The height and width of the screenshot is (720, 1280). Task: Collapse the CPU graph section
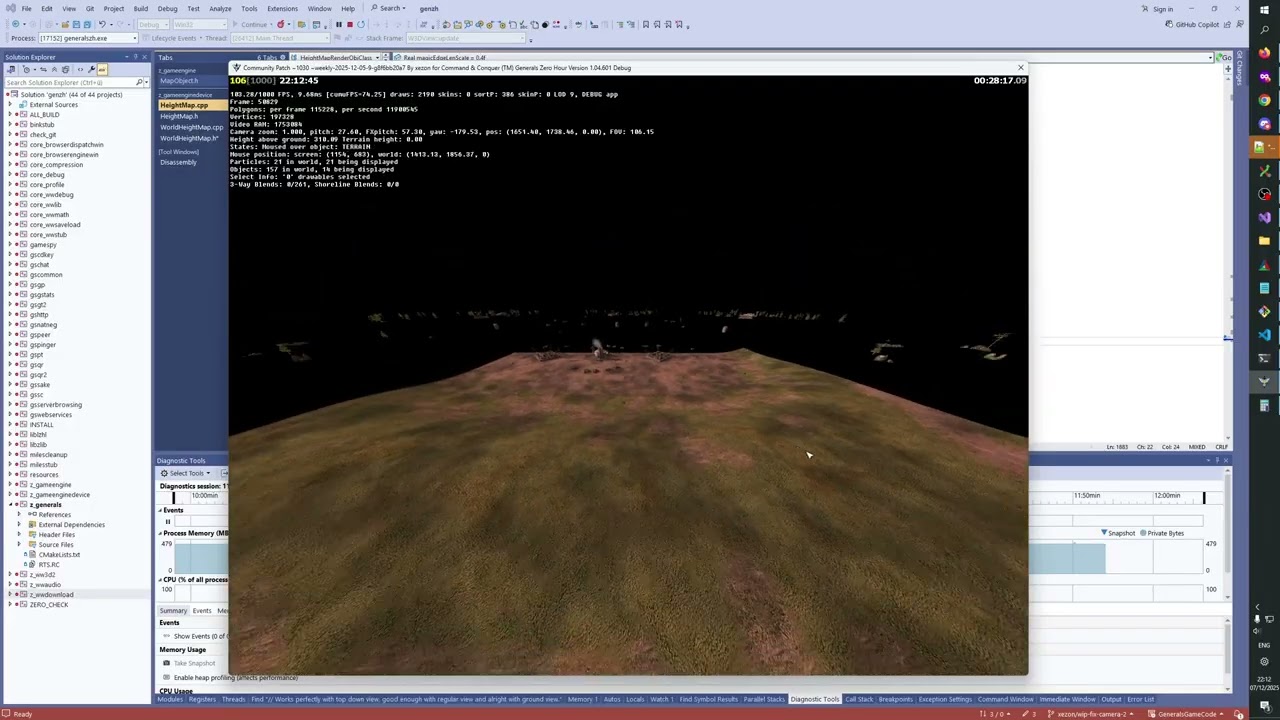tap(161, 579)
